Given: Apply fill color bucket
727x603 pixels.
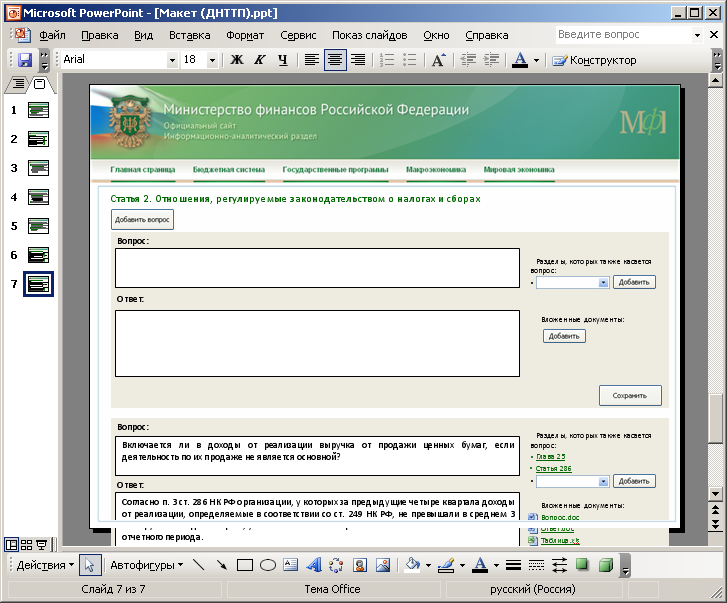Looking at the screenshot, I should click(x=412, y=565).
